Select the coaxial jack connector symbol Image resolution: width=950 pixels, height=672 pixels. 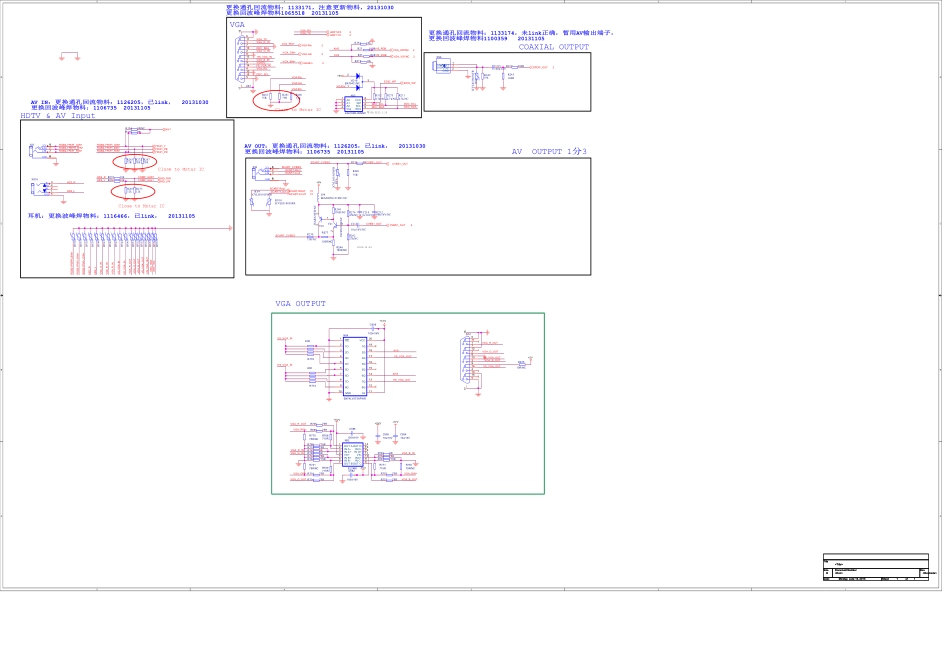point(443,66)
